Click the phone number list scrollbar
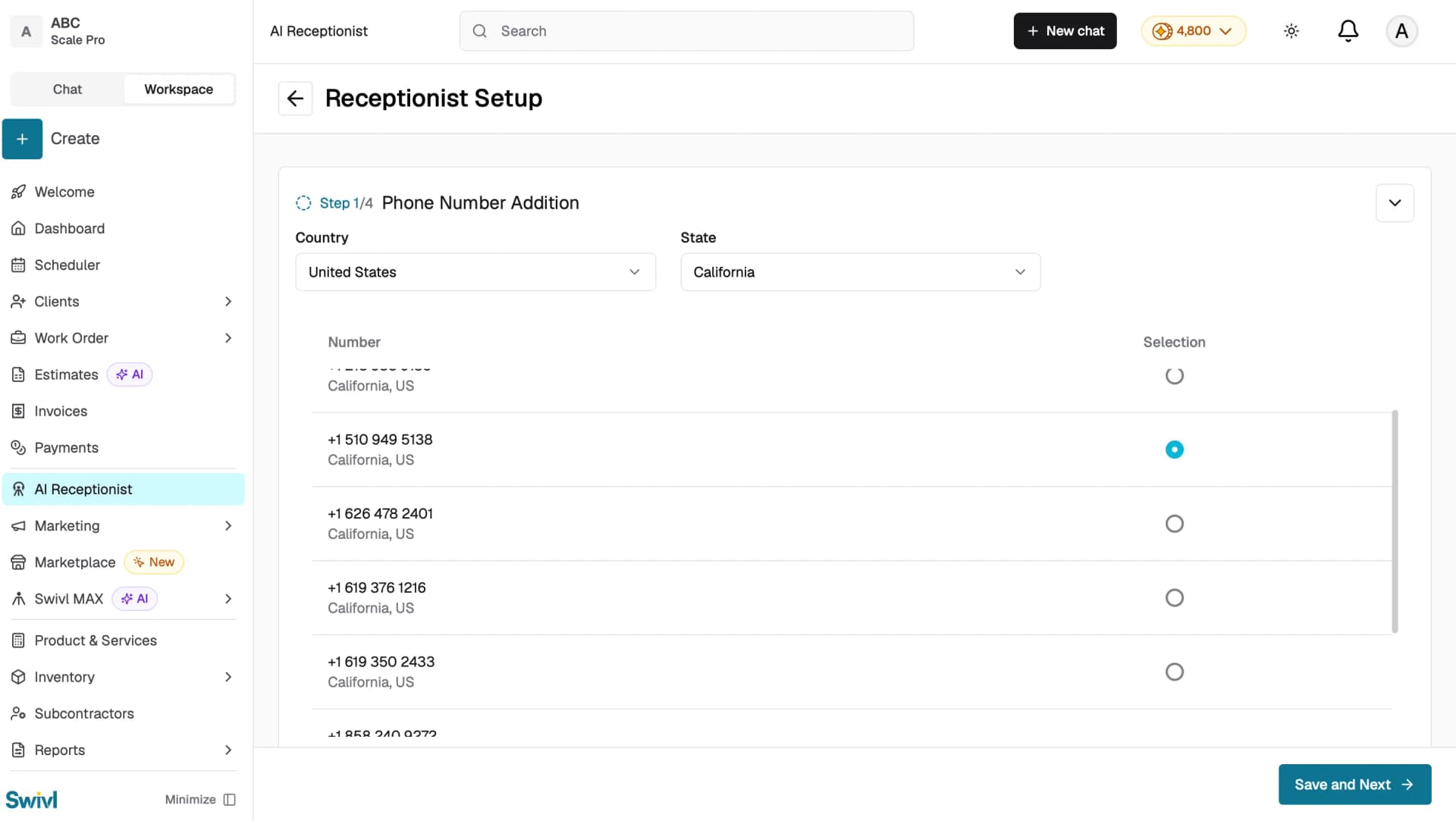 (1395, 522)
